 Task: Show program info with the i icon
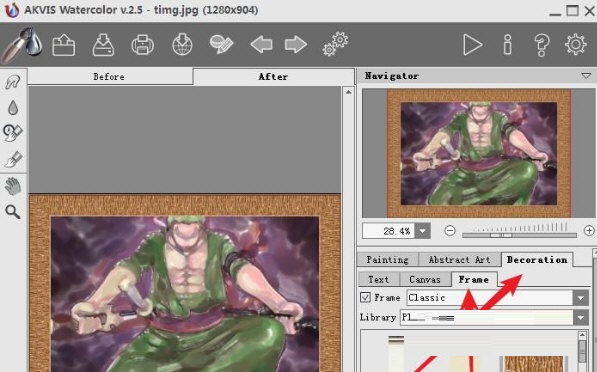pyautogui.click(x=508, y=45)
